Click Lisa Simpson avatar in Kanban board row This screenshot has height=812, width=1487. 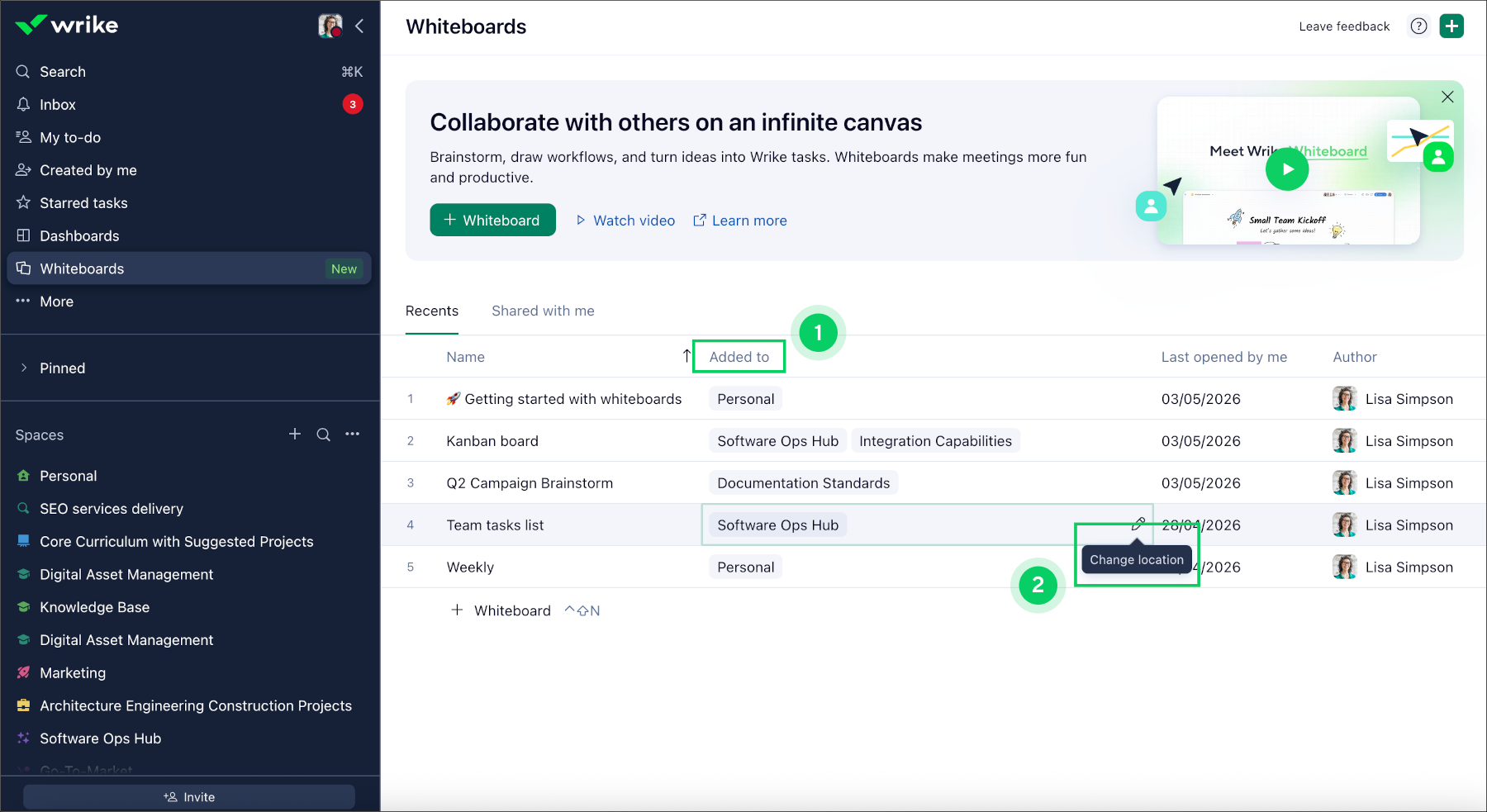1345,441
